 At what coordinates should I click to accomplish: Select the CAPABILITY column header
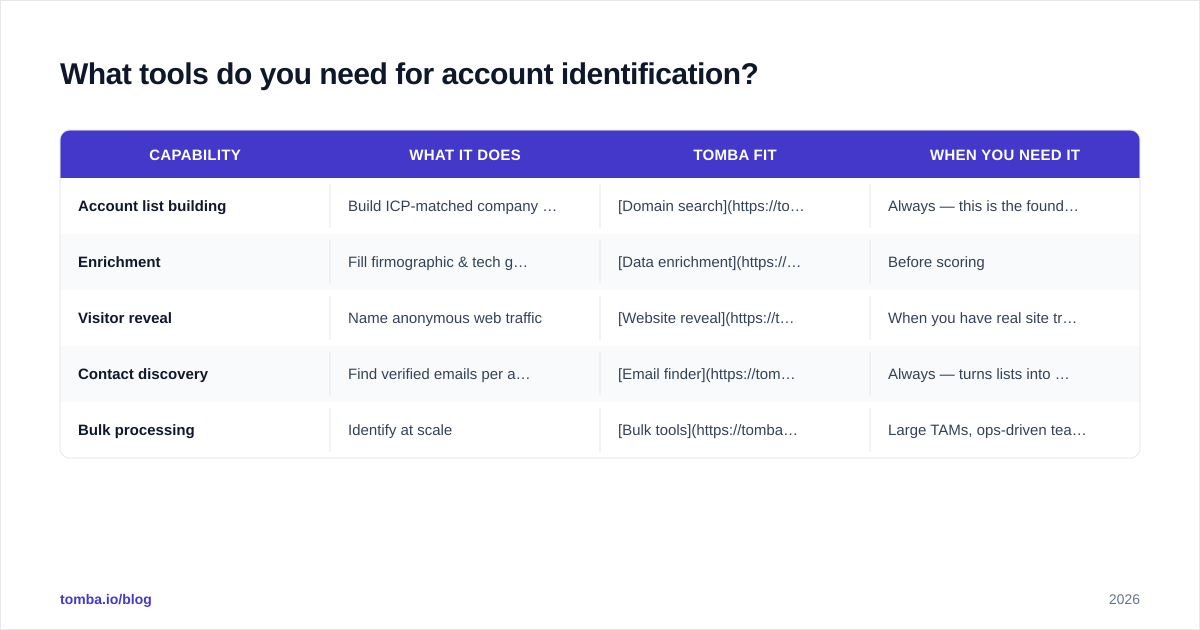195,155
